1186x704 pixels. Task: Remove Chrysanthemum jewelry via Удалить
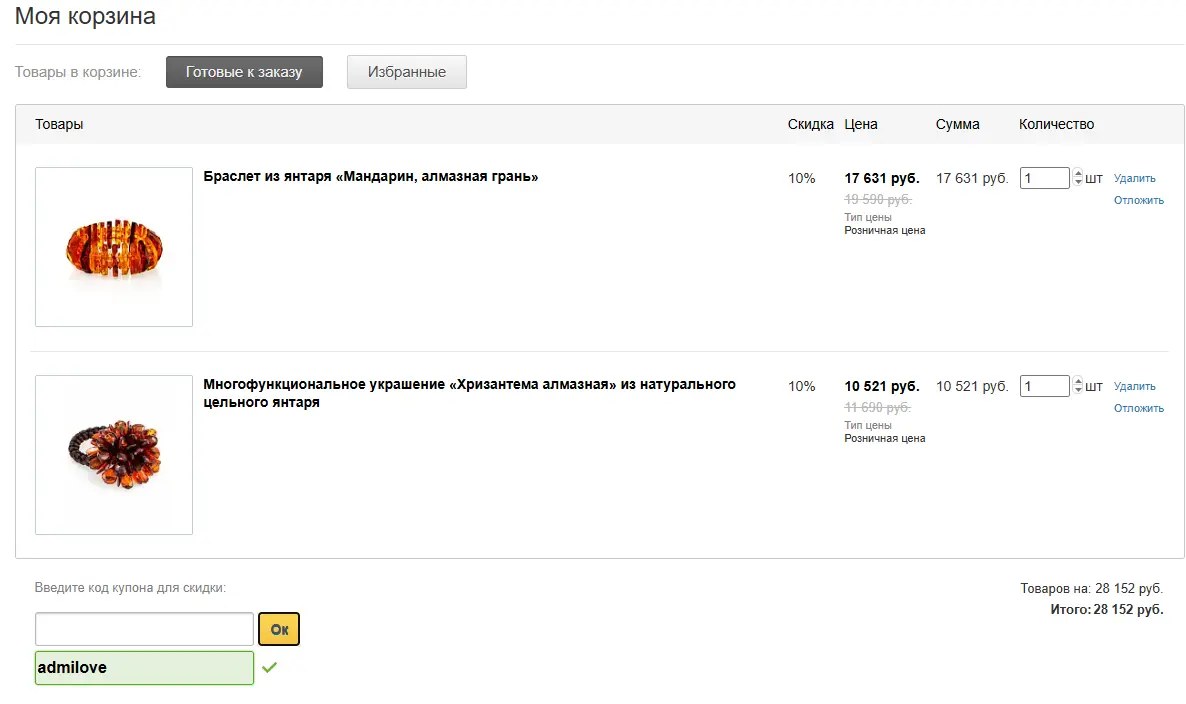(x=1135, y=386)
